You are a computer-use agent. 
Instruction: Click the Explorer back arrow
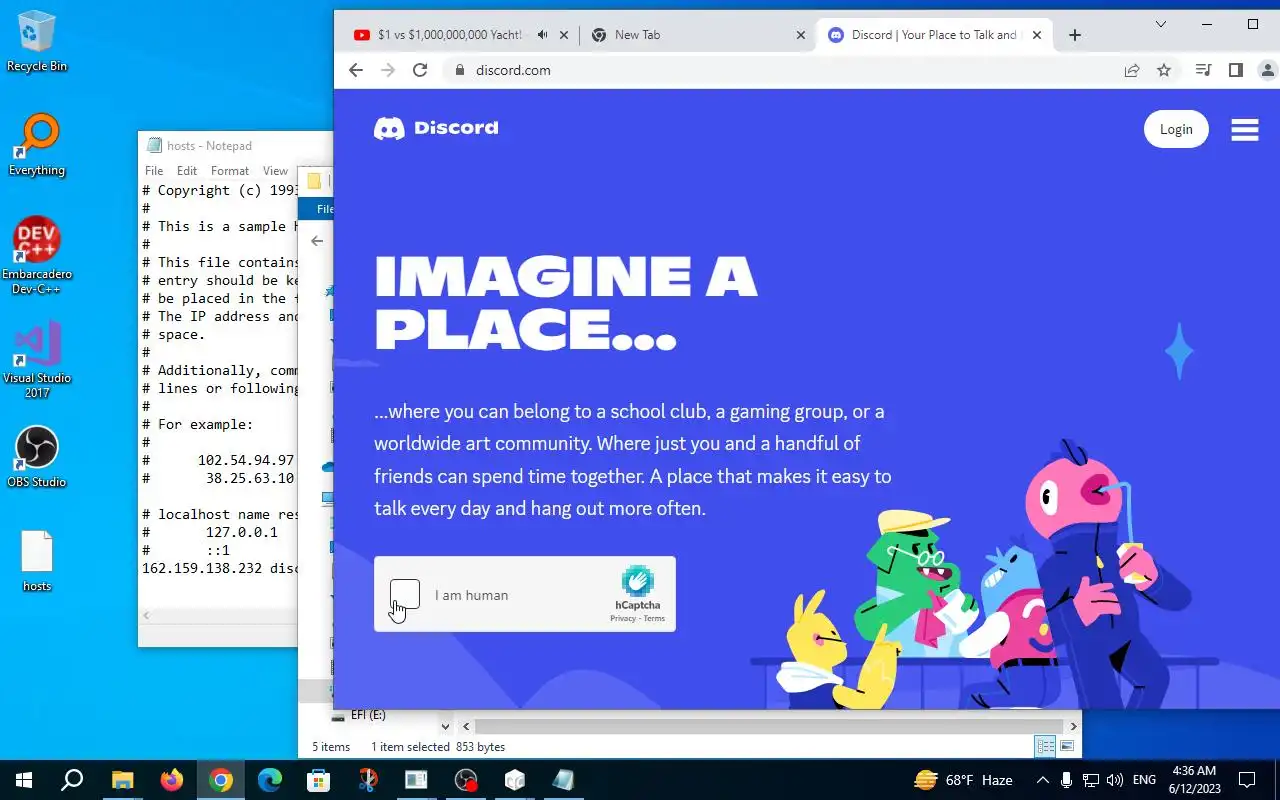[x=317, y=241]
